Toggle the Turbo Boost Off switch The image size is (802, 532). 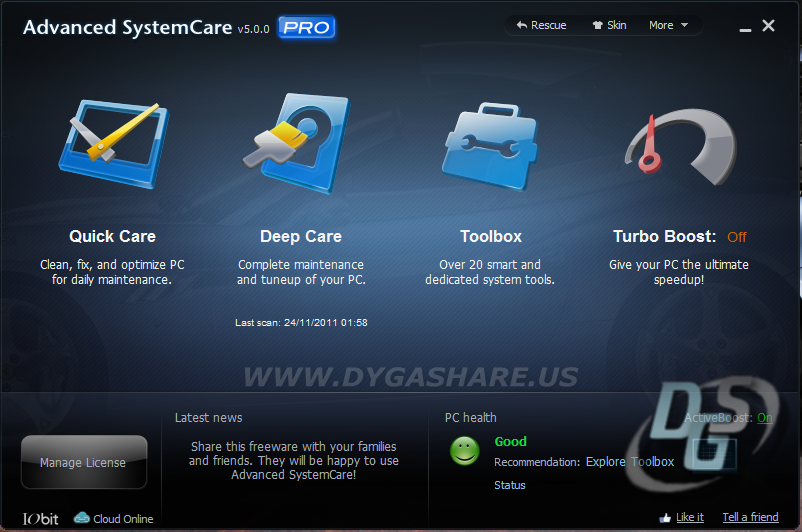point(737,237)
